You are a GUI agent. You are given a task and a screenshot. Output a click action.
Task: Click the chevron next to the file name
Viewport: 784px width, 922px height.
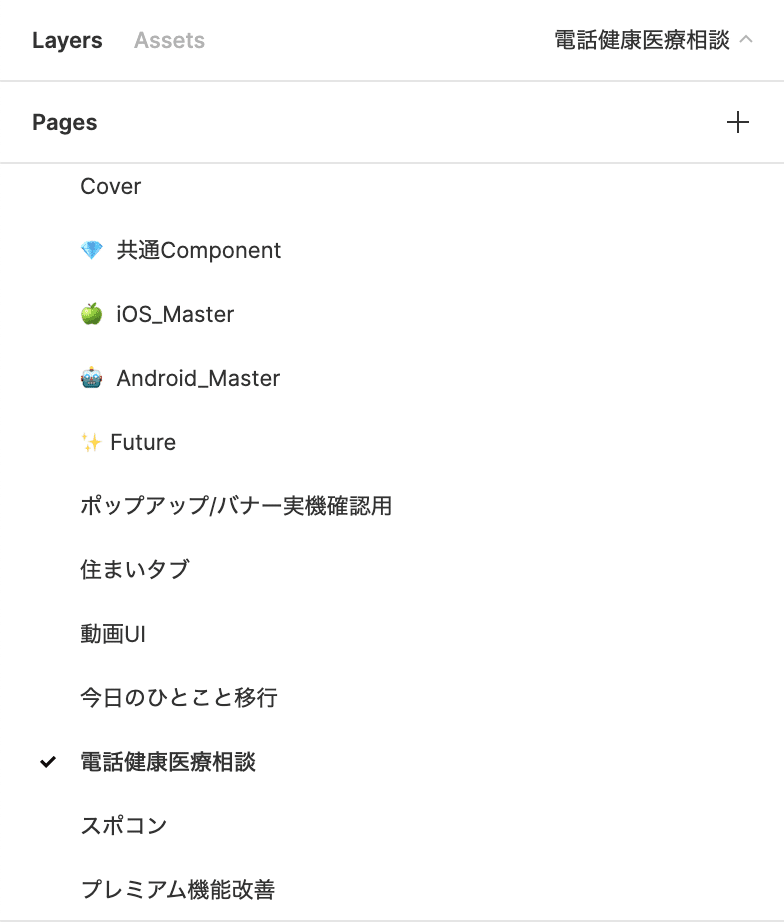tap(746, 40)
